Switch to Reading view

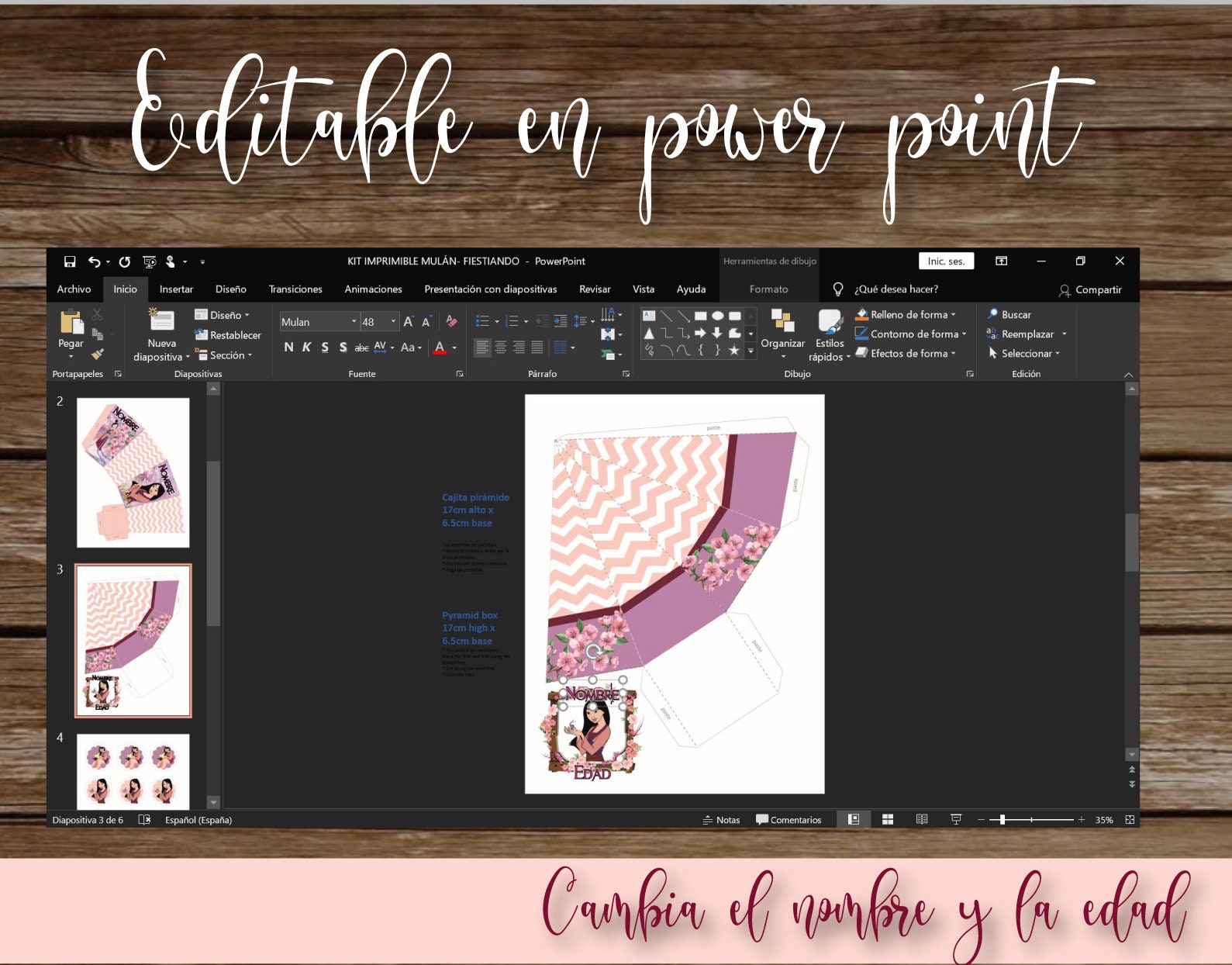(922, 820)
